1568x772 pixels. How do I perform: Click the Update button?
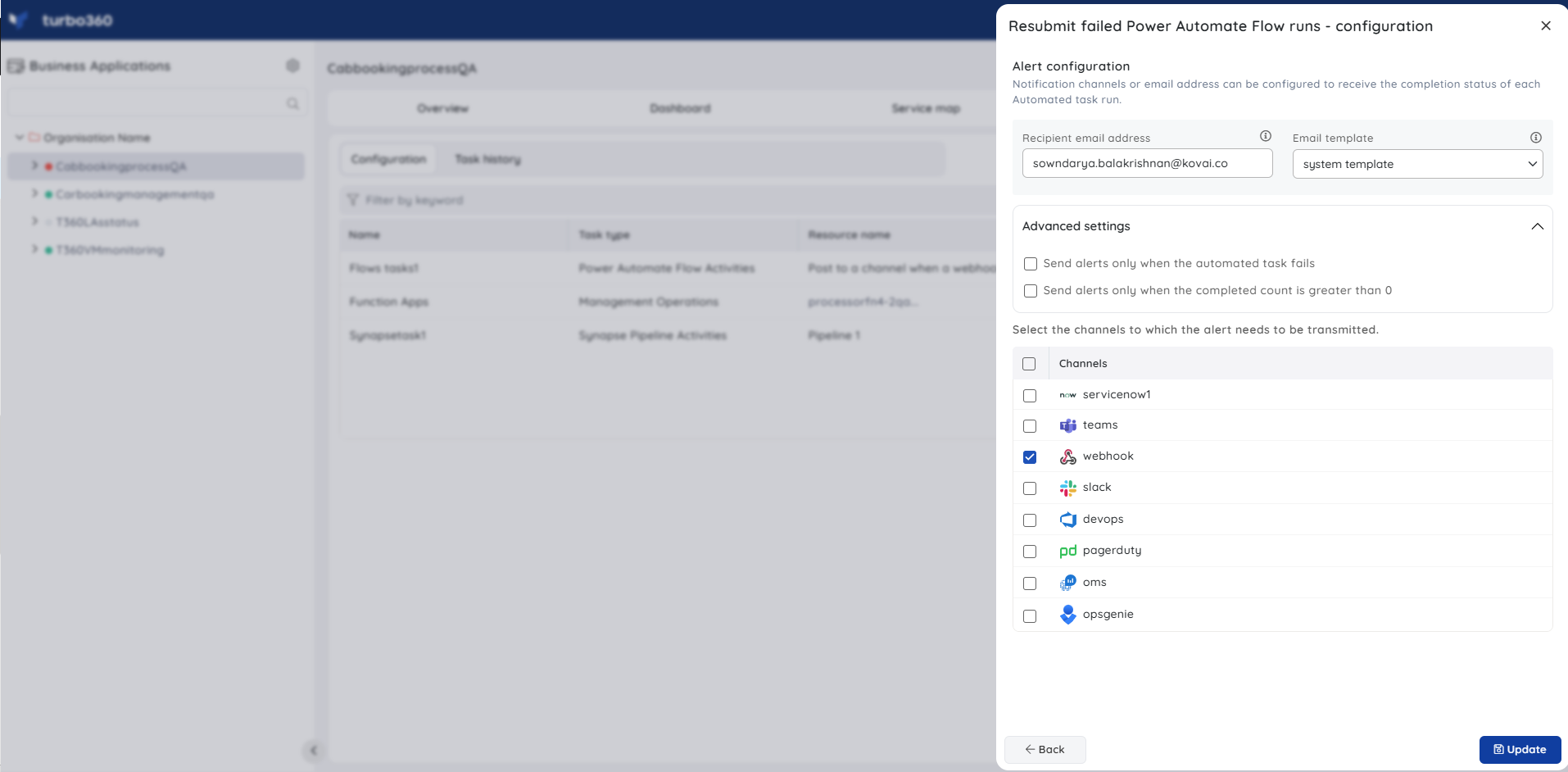[x=1520, y=750]
